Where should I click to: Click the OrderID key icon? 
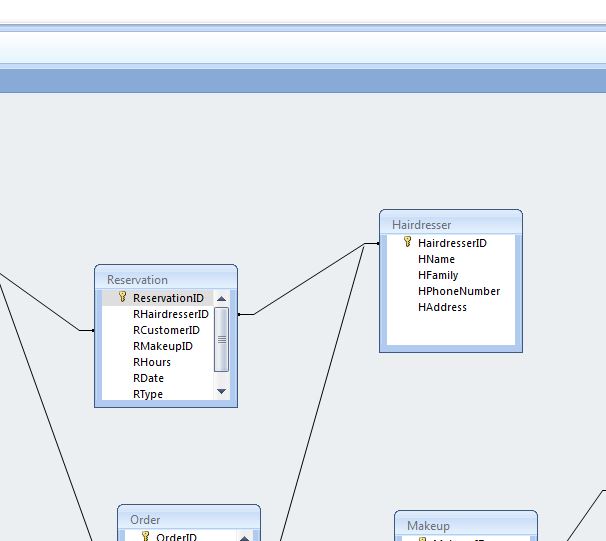click(146, 536)
